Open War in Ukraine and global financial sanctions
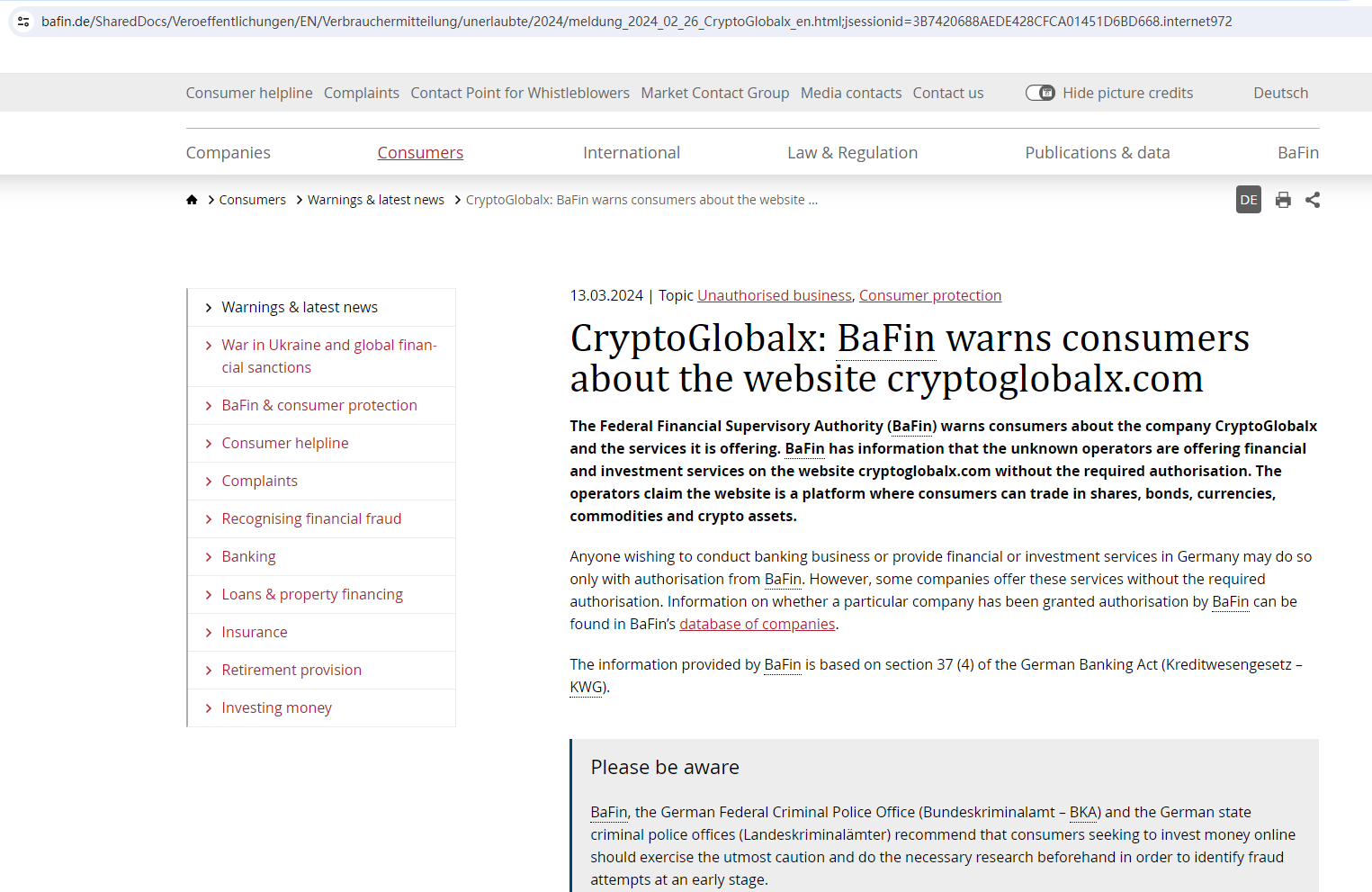The width and height of the screenshot is (1372, 892). [329, 356]
